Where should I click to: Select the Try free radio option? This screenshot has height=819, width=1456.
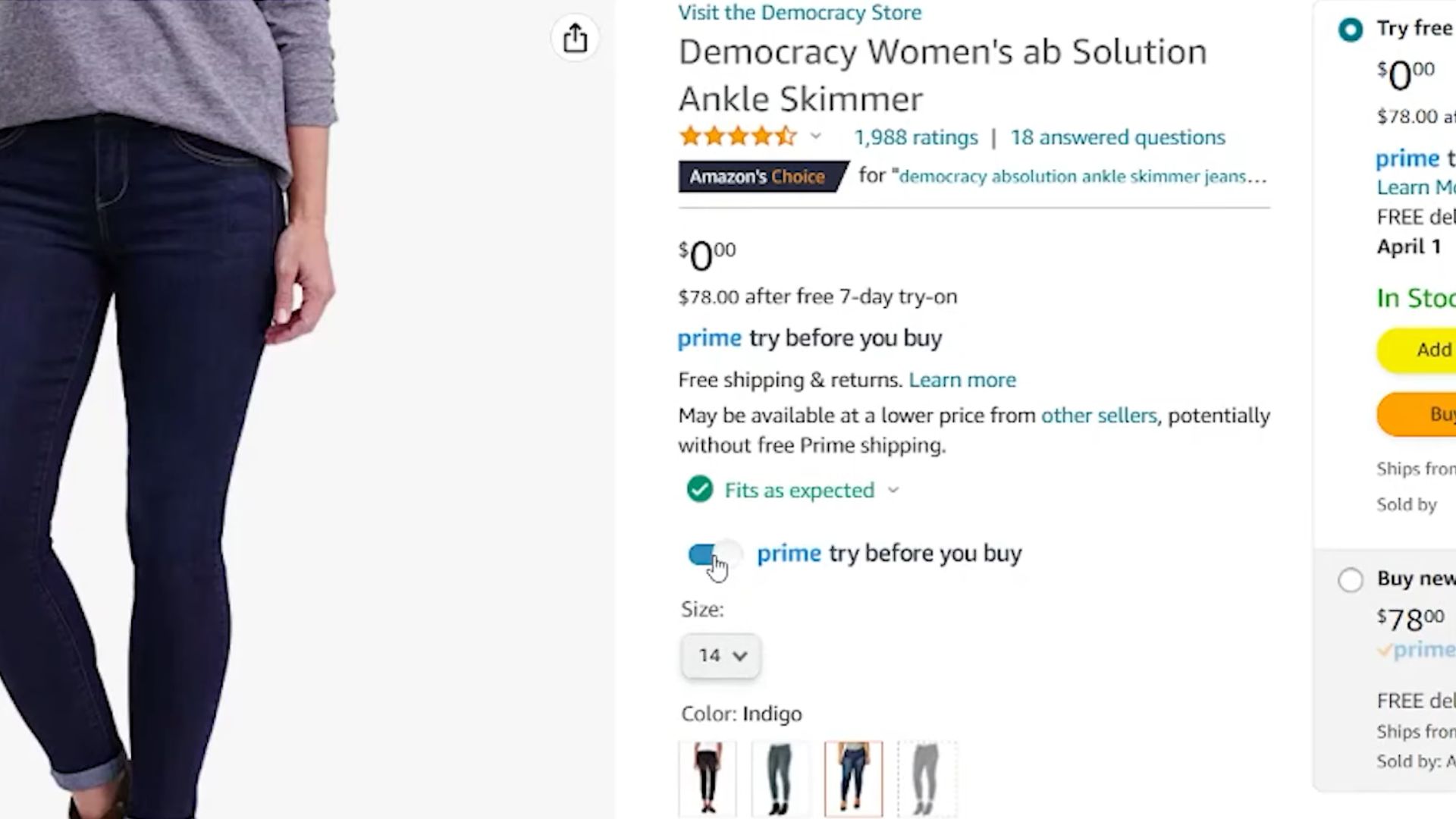pyautogui.click(x=1351, y=30)
